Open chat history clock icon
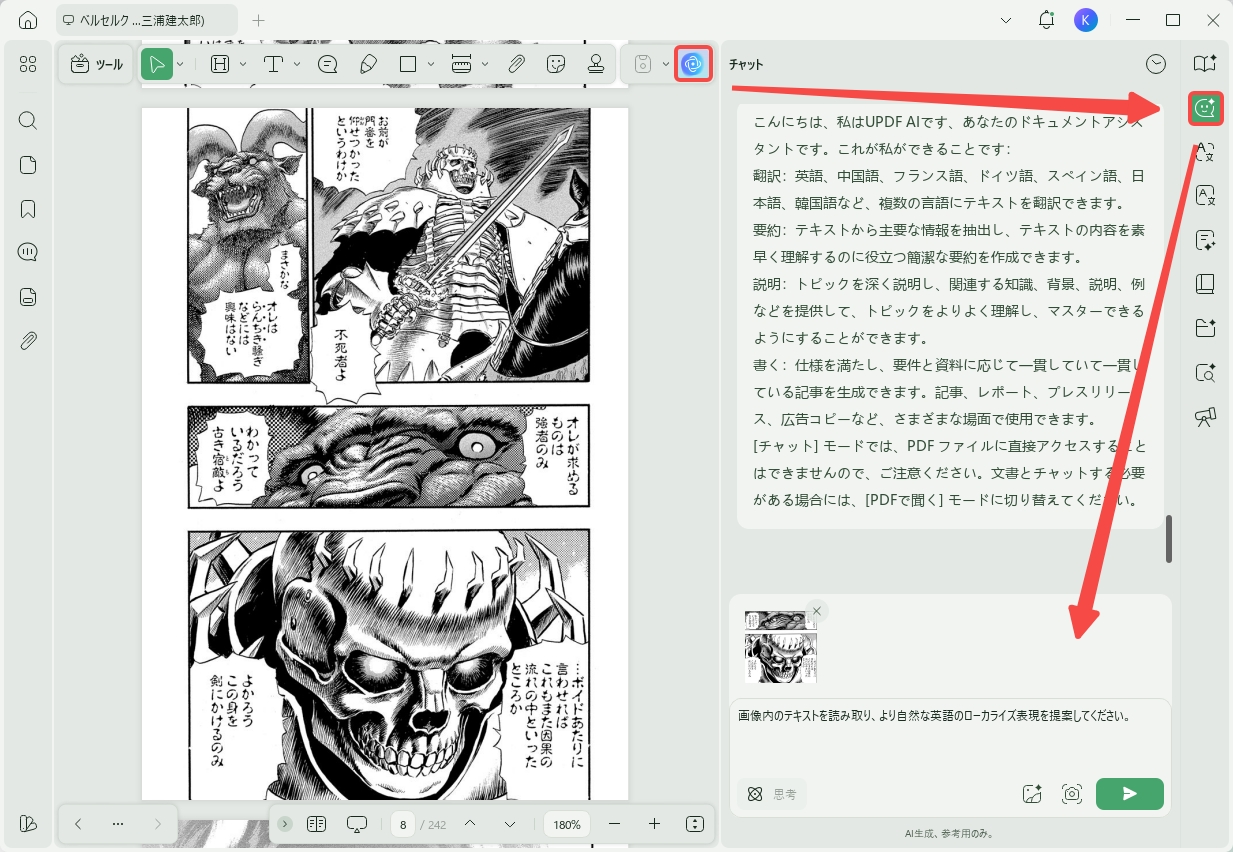Viewport: 1233px width, 852px height. [x=1156, y=64]
